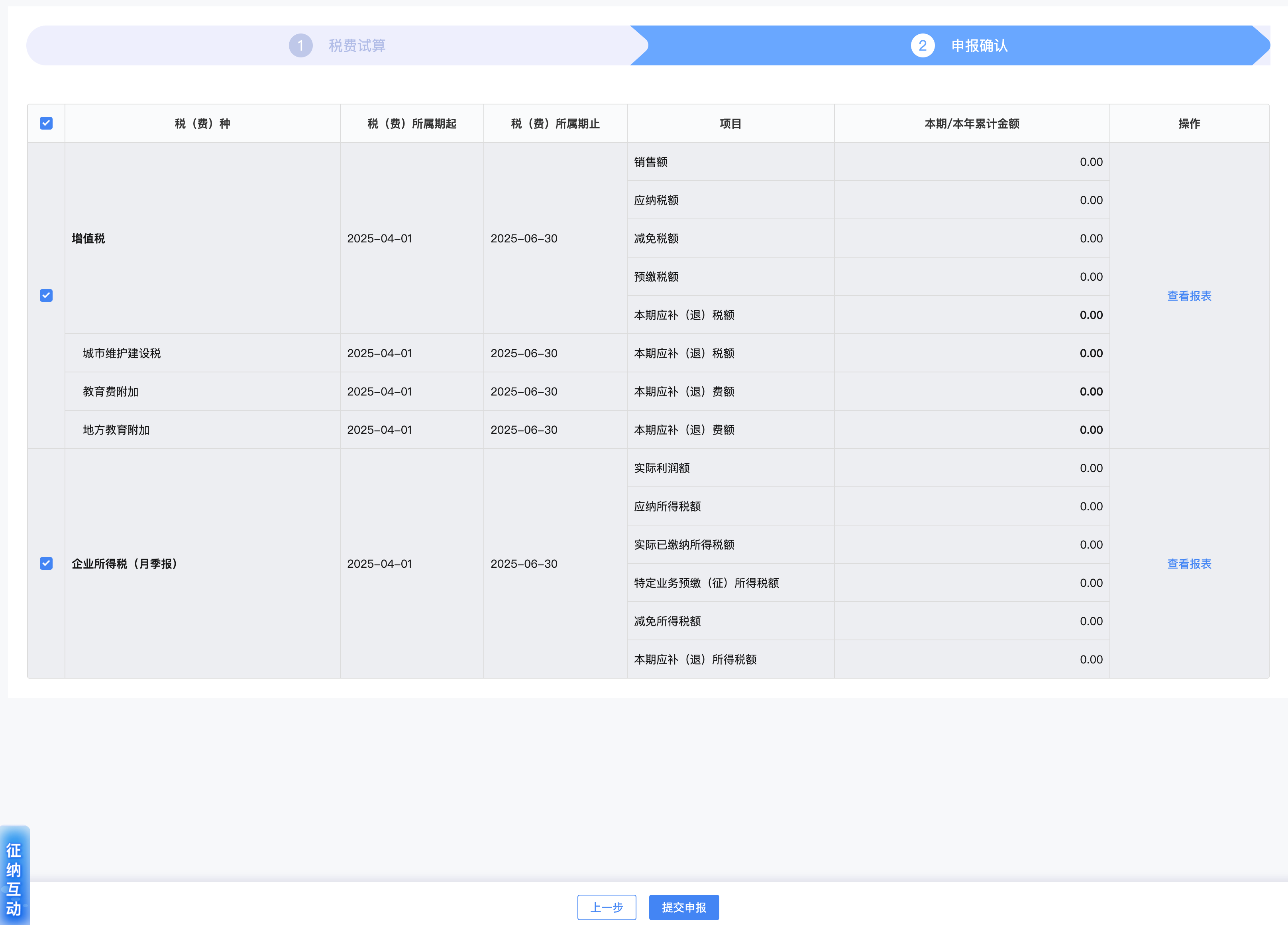Image resolution: width=1288 pixels, height=925 pixels.
Task: Open 查看报表 link for 企业所得税
Action: pyautogui.click(x=1189, y=564)
